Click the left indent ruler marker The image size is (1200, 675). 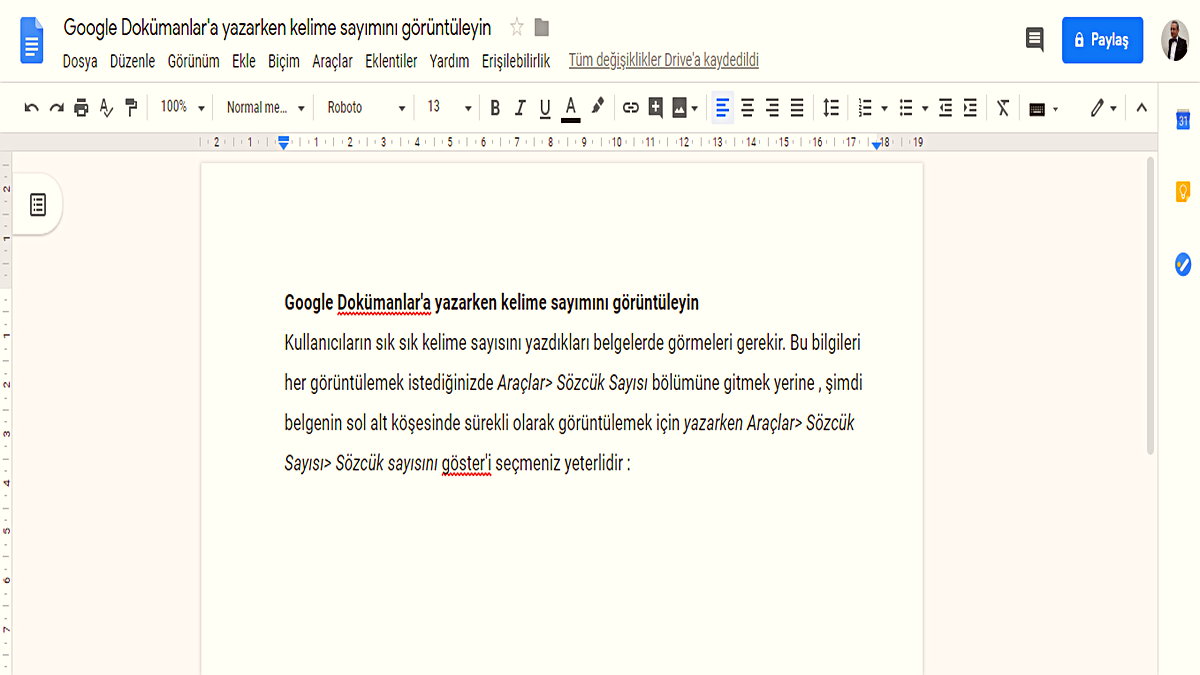[284, 144]
